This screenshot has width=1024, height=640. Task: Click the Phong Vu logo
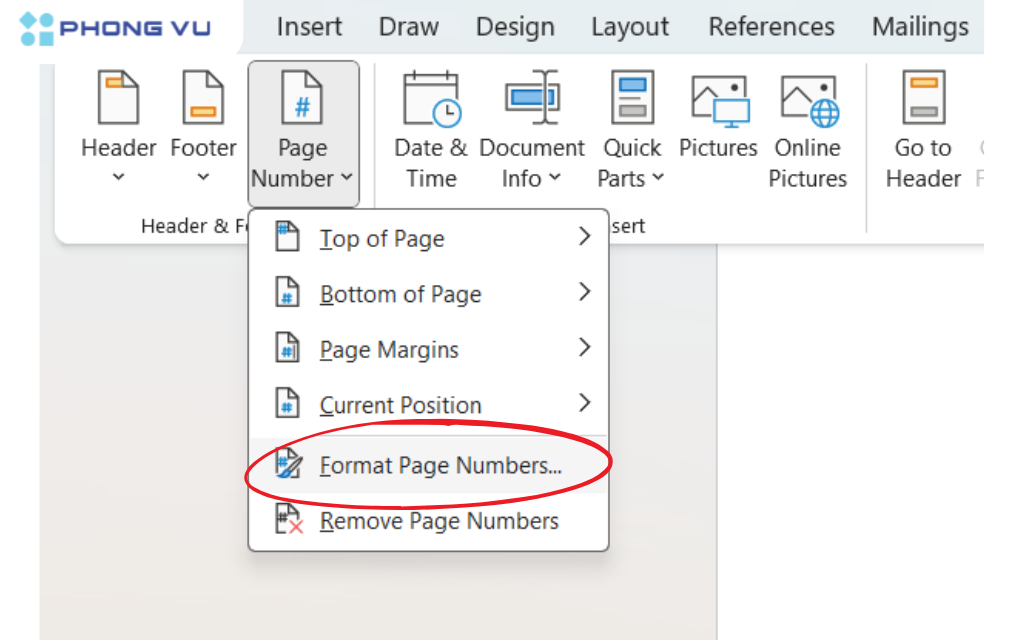click(x=113, y=27)
